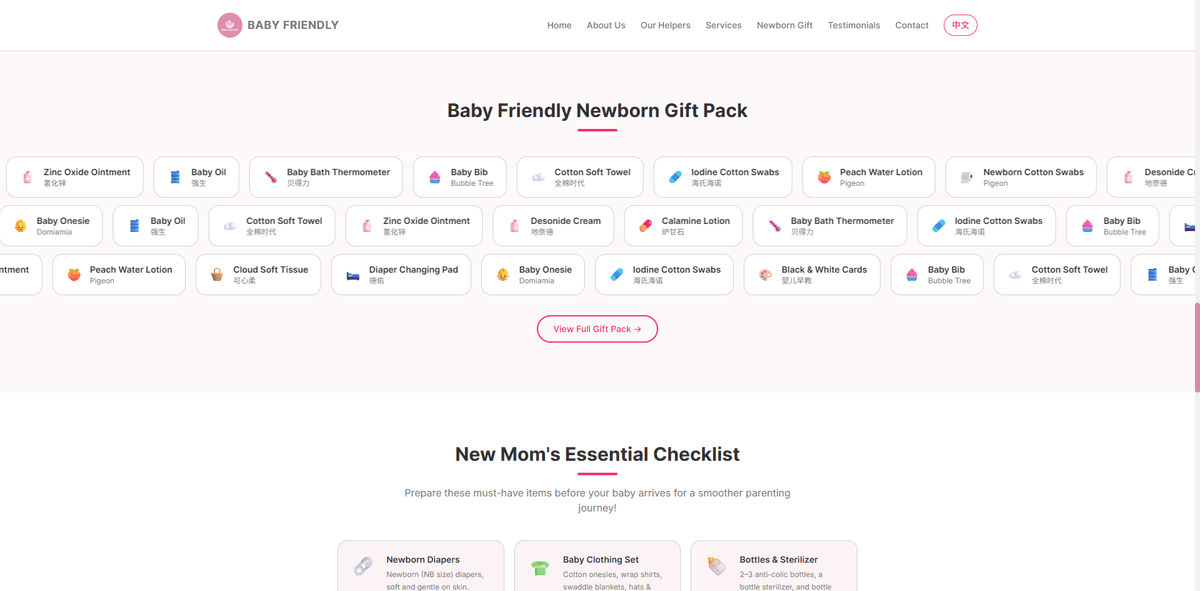1200x591 pixels.
Task: Open the Services navigation link
Action: pos(723,25)
